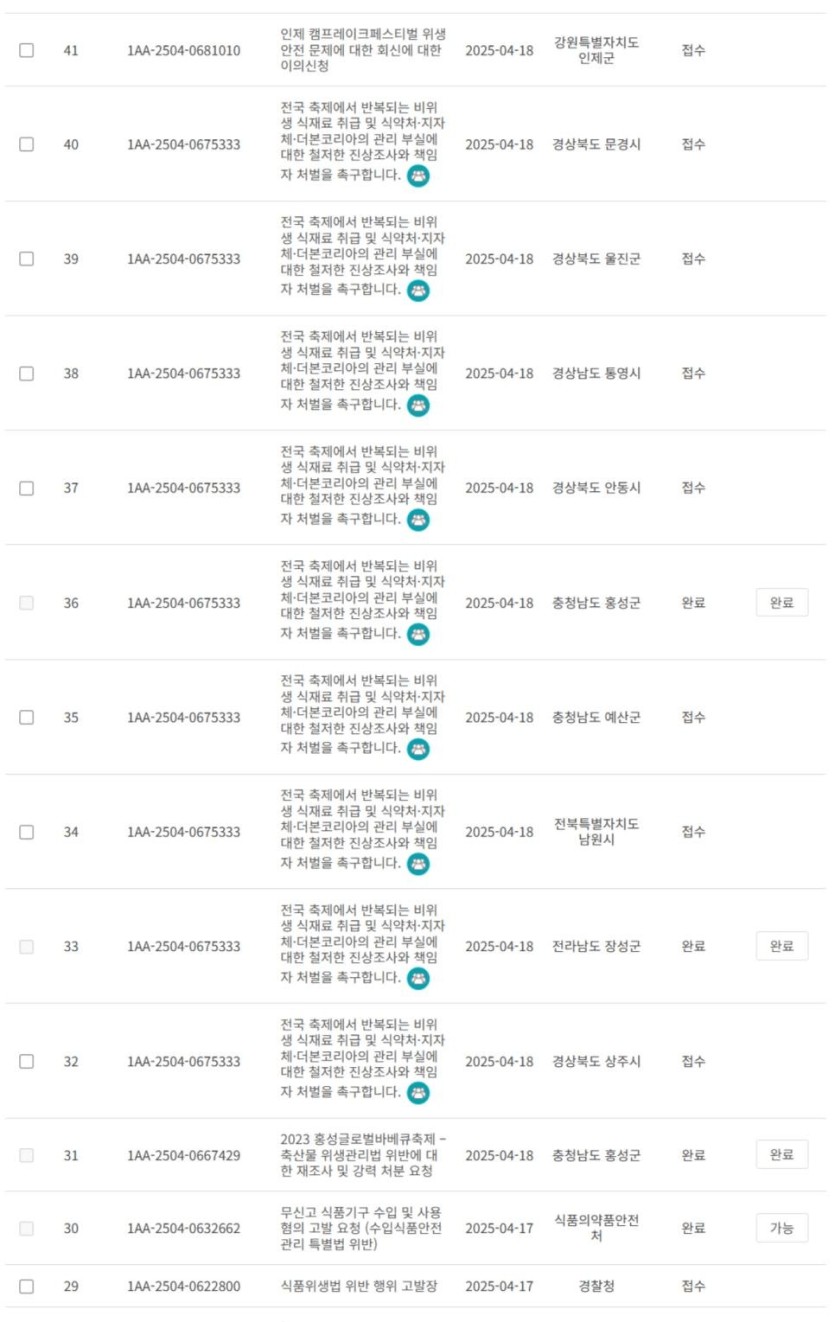Check the box for row 41
This screenshot has height=1322, width=835.
coord(26,50)
